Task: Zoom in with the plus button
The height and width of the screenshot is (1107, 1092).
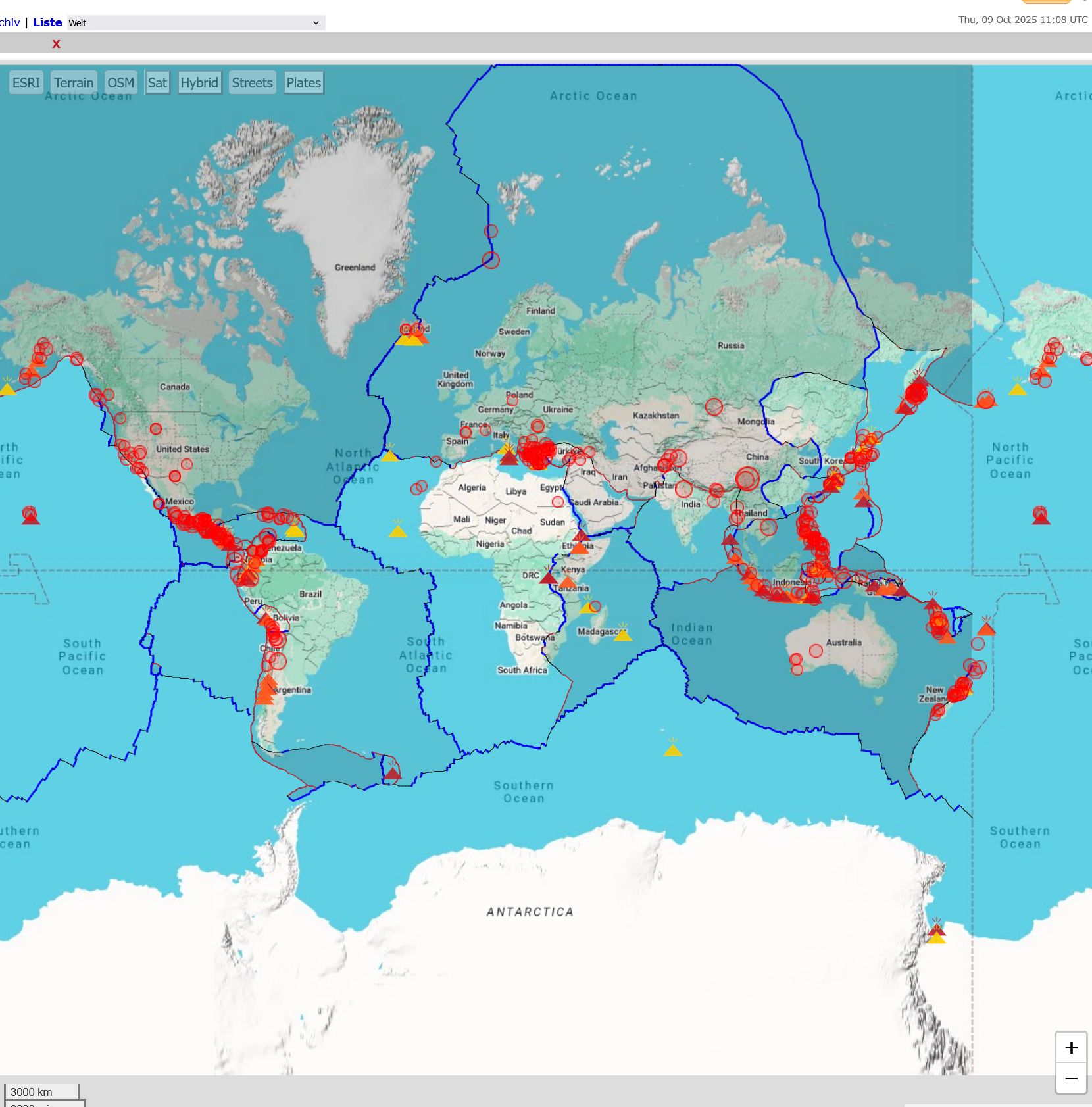Action: 1071,1048
